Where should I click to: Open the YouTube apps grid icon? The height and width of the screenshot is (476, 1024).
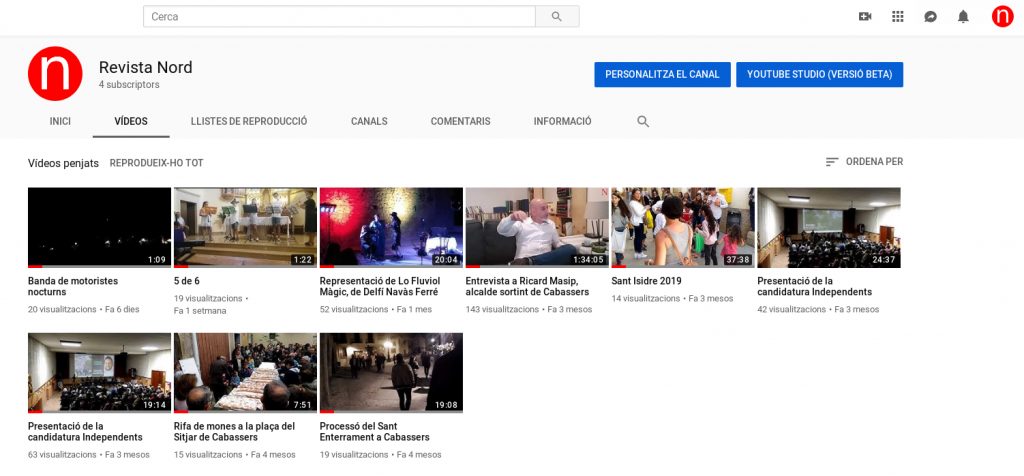coord(897,17)
